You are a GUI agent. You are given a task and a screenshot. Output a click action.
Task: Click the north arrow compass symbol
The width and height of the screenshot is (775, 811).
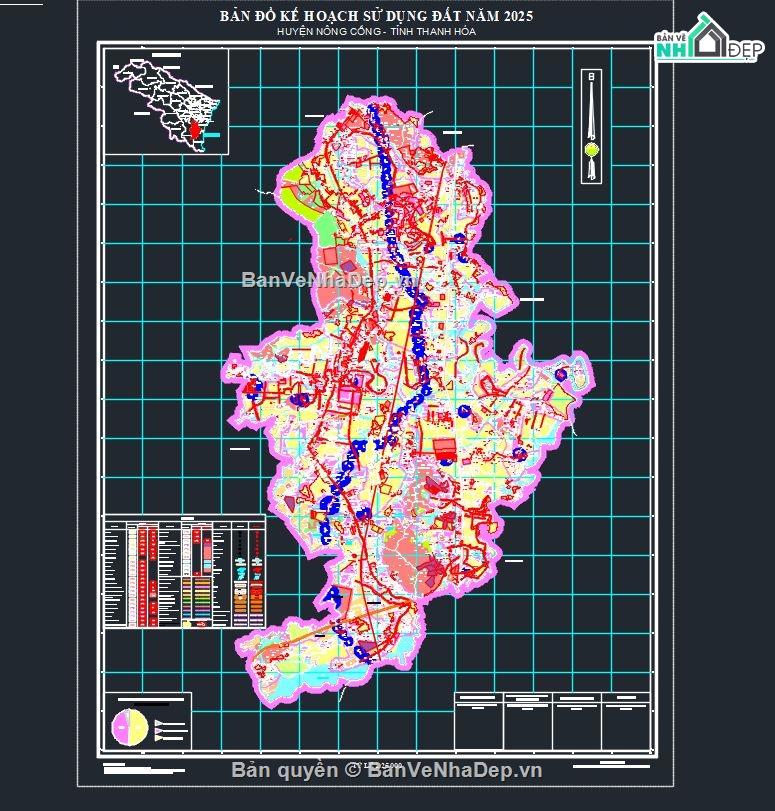[592, 125]
